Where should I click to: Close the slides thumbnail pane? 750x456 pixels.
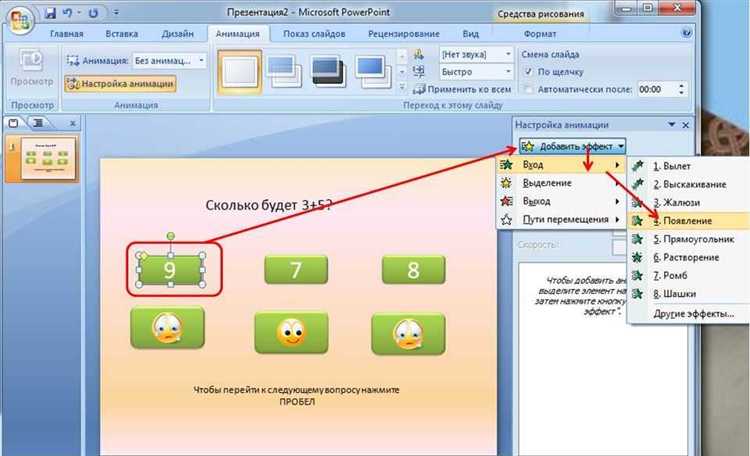(x=73, y=123)
